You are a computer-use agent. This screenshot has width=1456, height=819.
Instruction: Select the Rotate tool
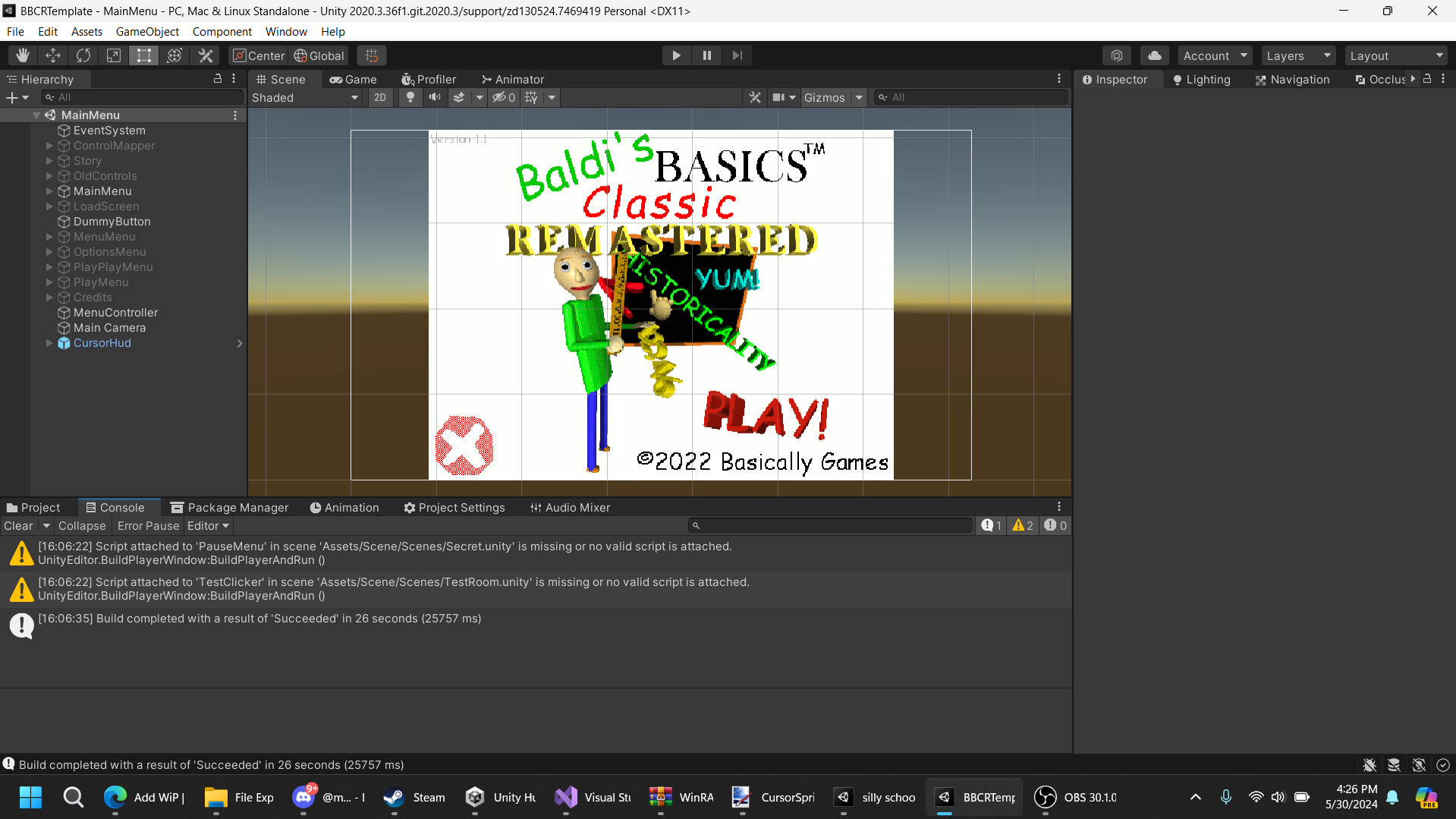(x=83, y=55)
